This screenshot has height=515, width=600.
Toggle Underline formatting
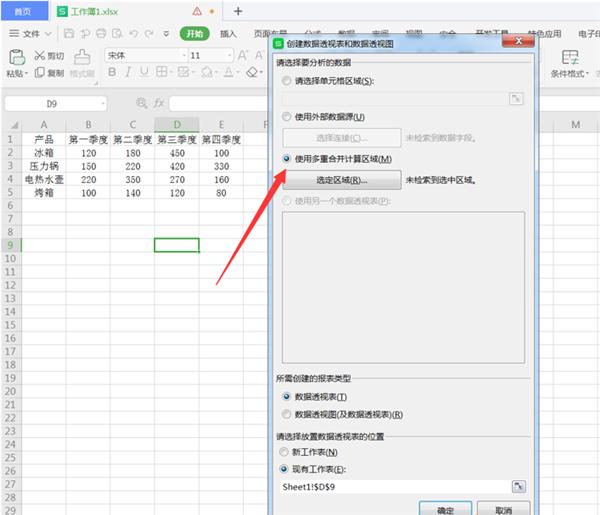pos(144,72)
